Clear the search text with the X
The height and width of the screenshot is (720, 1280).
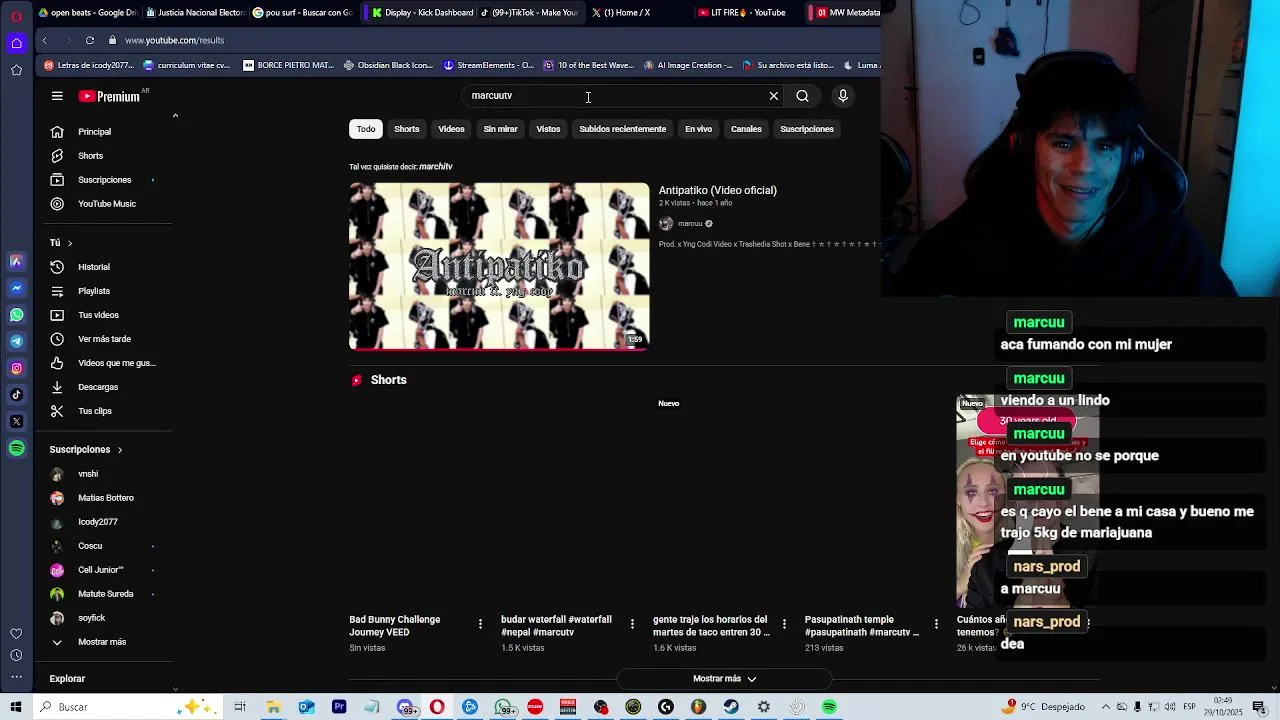[773, 96]
